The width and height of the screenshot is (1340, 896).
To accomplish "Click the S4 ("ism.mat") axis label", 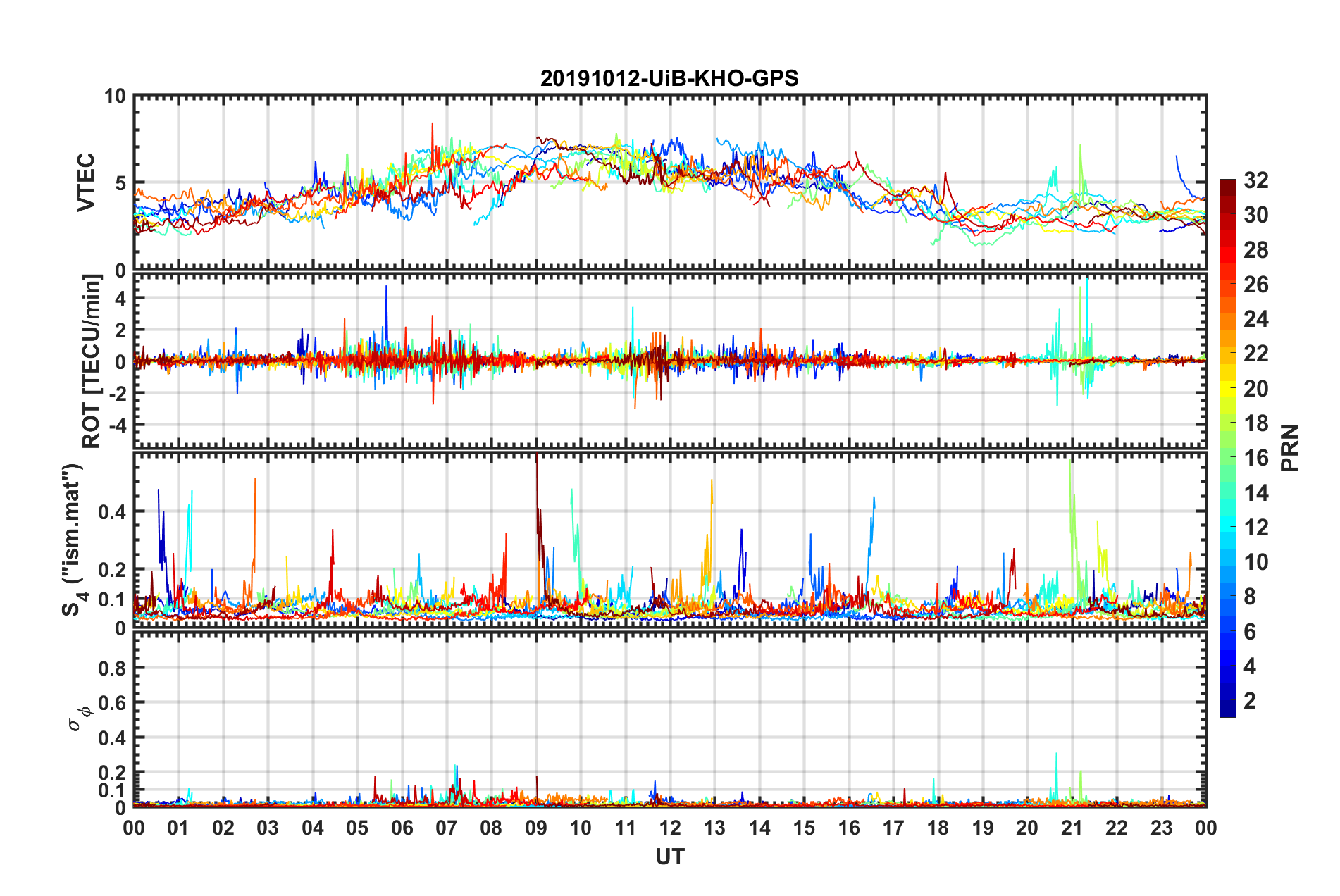I will 75,540.
